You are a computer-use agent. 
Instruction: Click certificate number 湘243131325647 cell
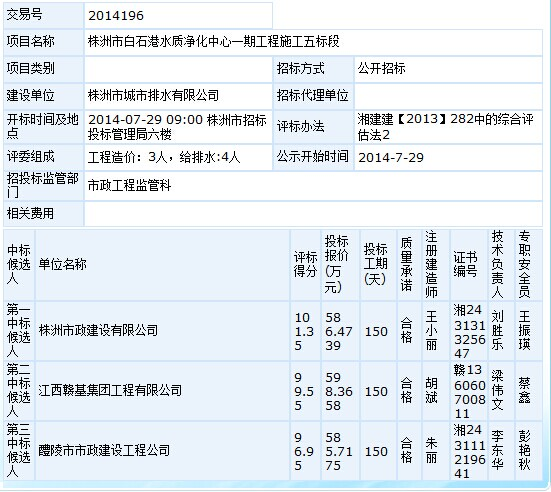coord(469,331)
